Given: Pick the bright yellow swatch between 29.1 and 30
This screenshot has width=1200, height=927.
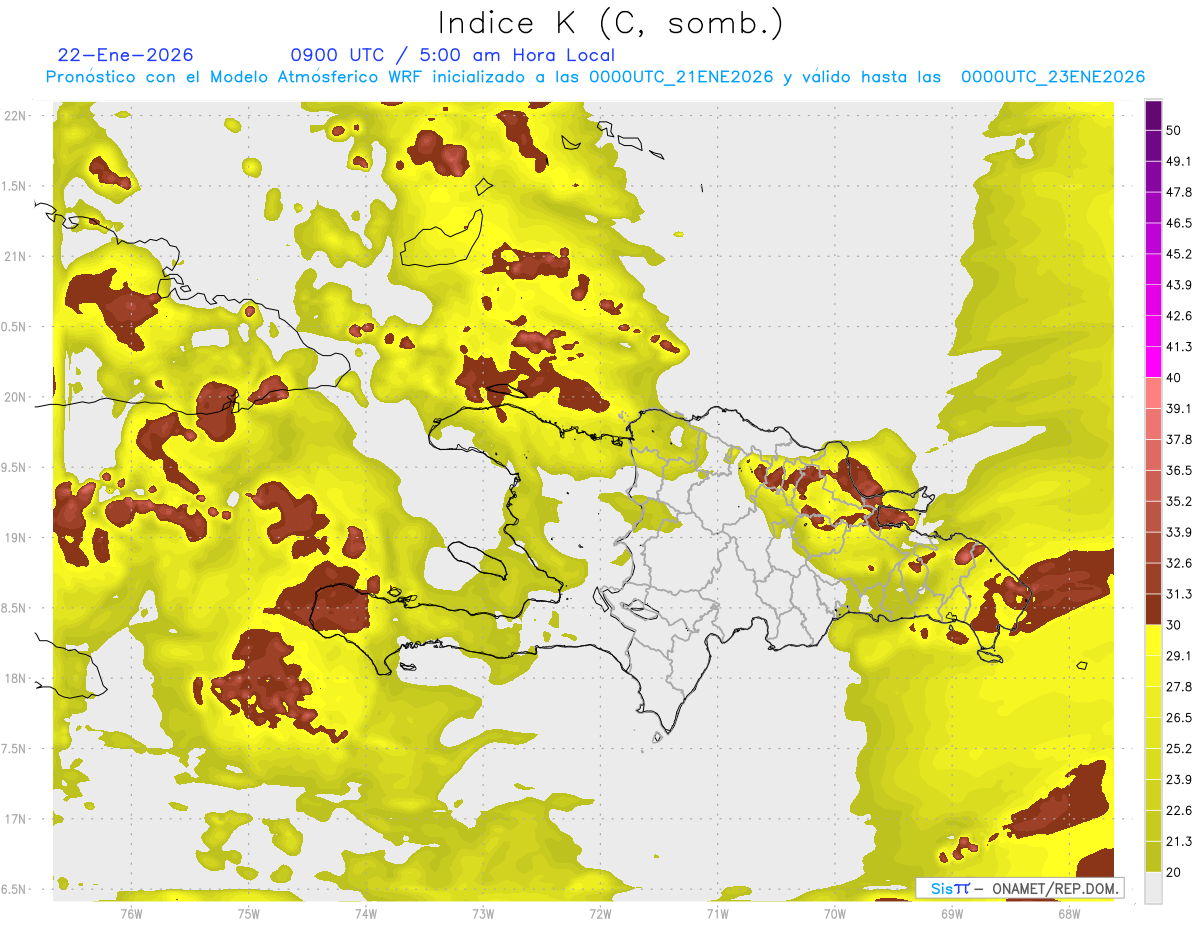Looking at the screenshot, I should [x=1153, y=640].
